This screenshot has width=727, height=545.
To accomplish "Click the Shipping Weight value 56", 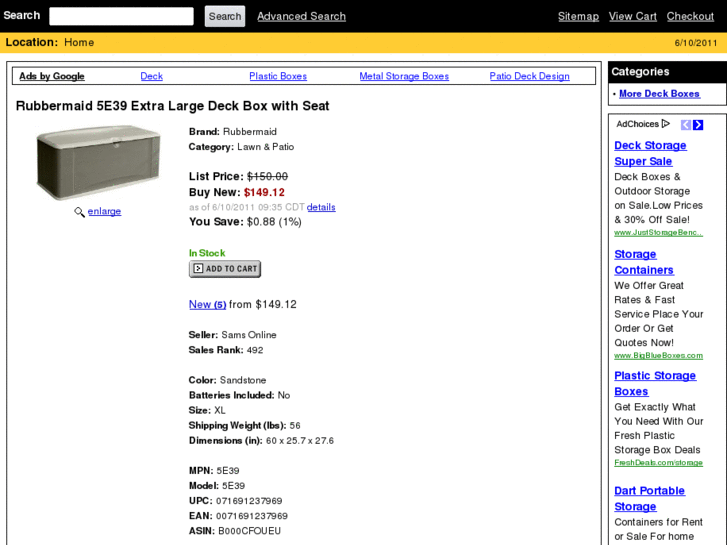I will pyautogui.click(x=295, y=425).
